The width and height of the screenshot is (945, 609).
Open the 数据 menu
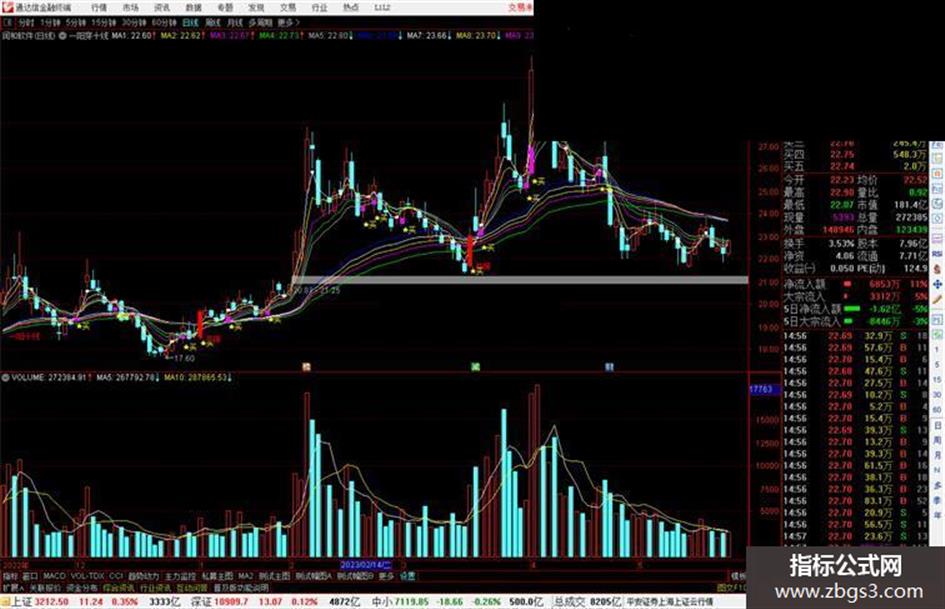[193, 8]
